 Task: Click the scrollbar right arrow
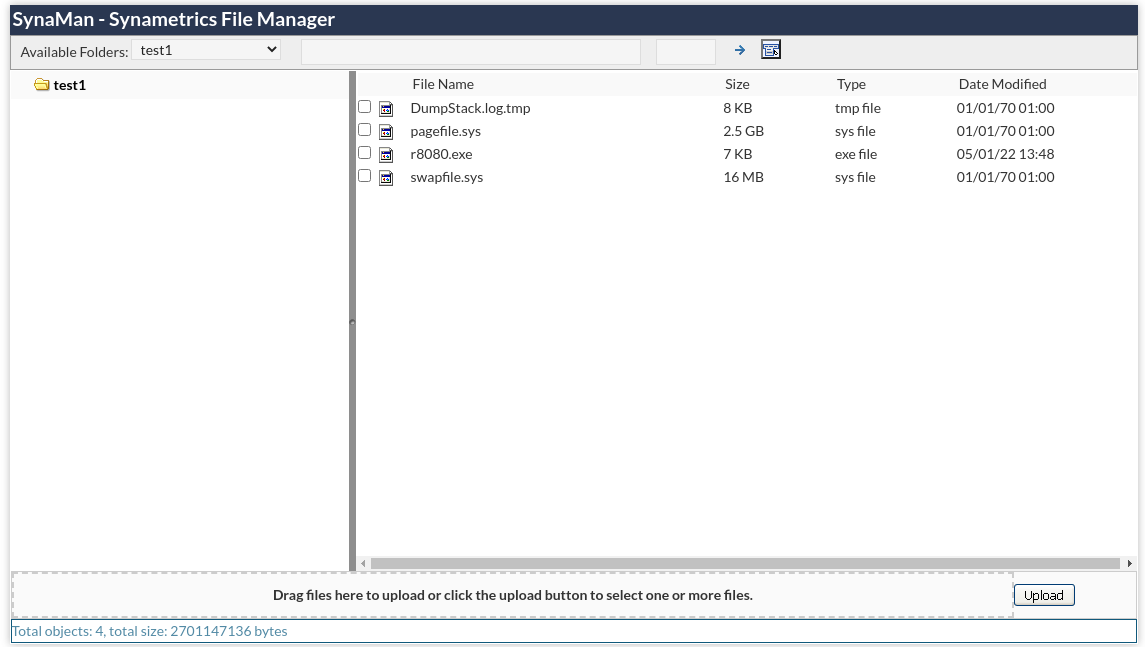(1130, 563)
